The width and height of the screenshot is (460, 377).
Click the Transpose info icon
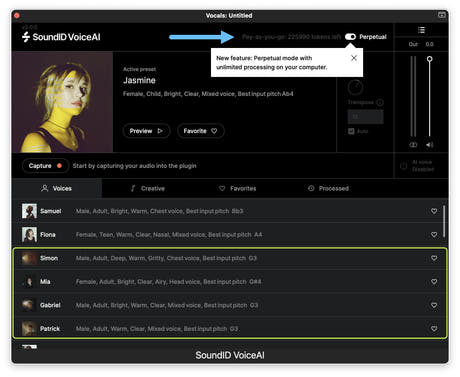380,102
